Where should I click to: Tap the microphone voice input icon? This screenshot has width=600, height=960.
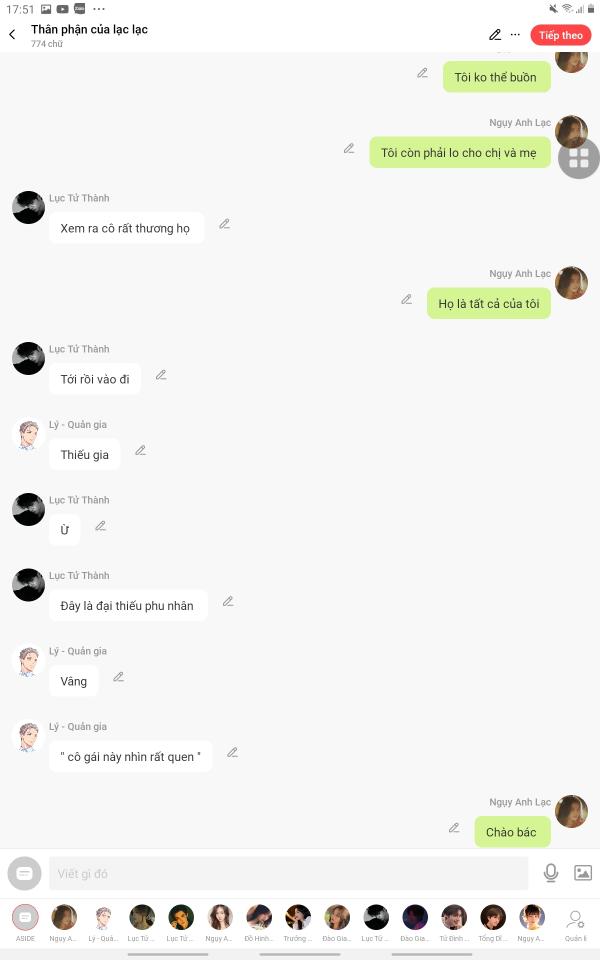(x=551, y=873)
